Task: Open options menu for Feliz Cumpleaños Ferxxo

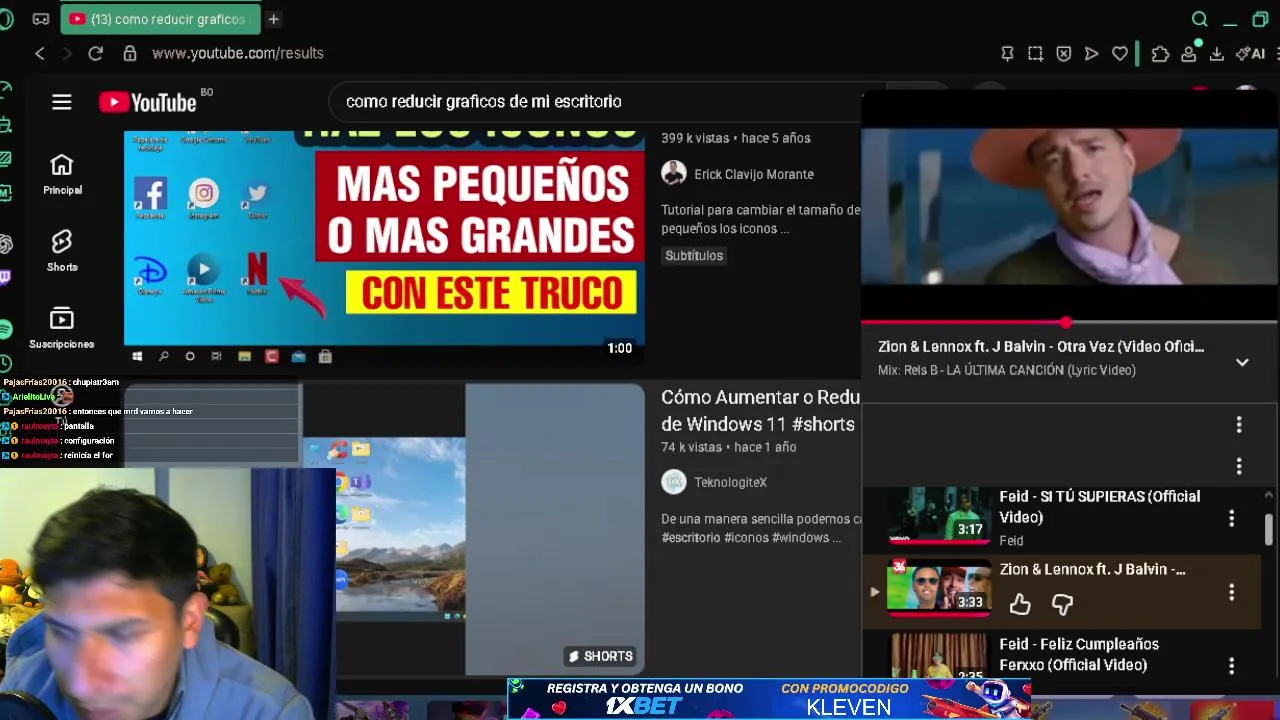Action: tap(1232, 665)
